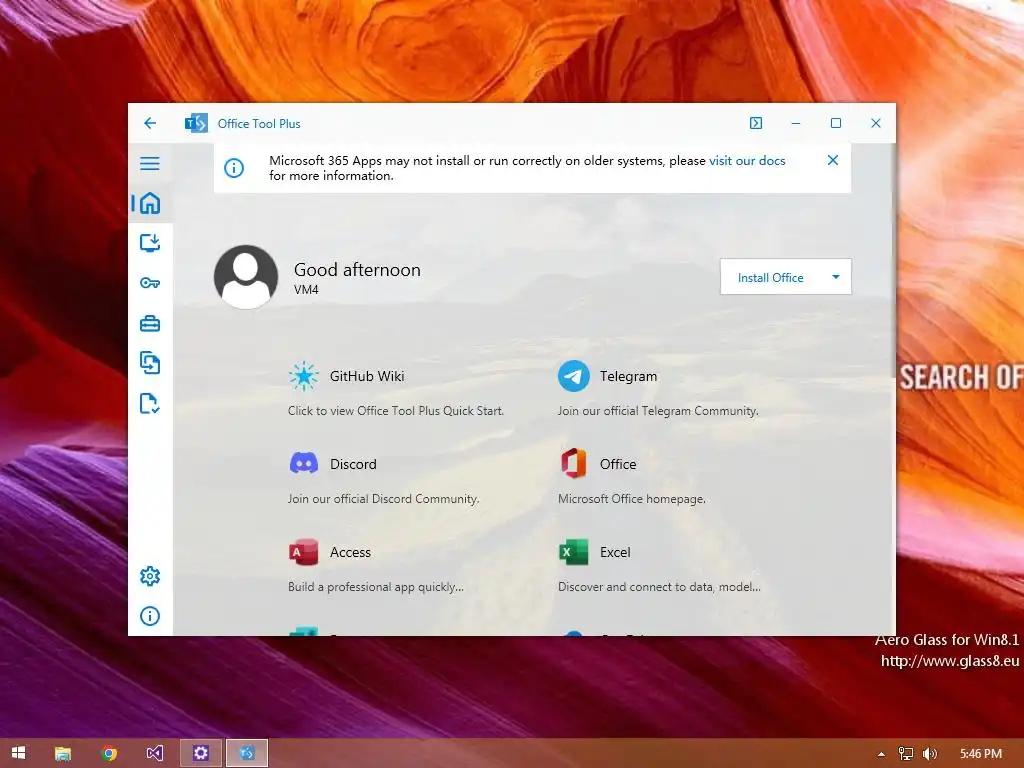Open the document check icon in the sidebar
Viewport: 1024px width, 768px height.
click(150, 404)
